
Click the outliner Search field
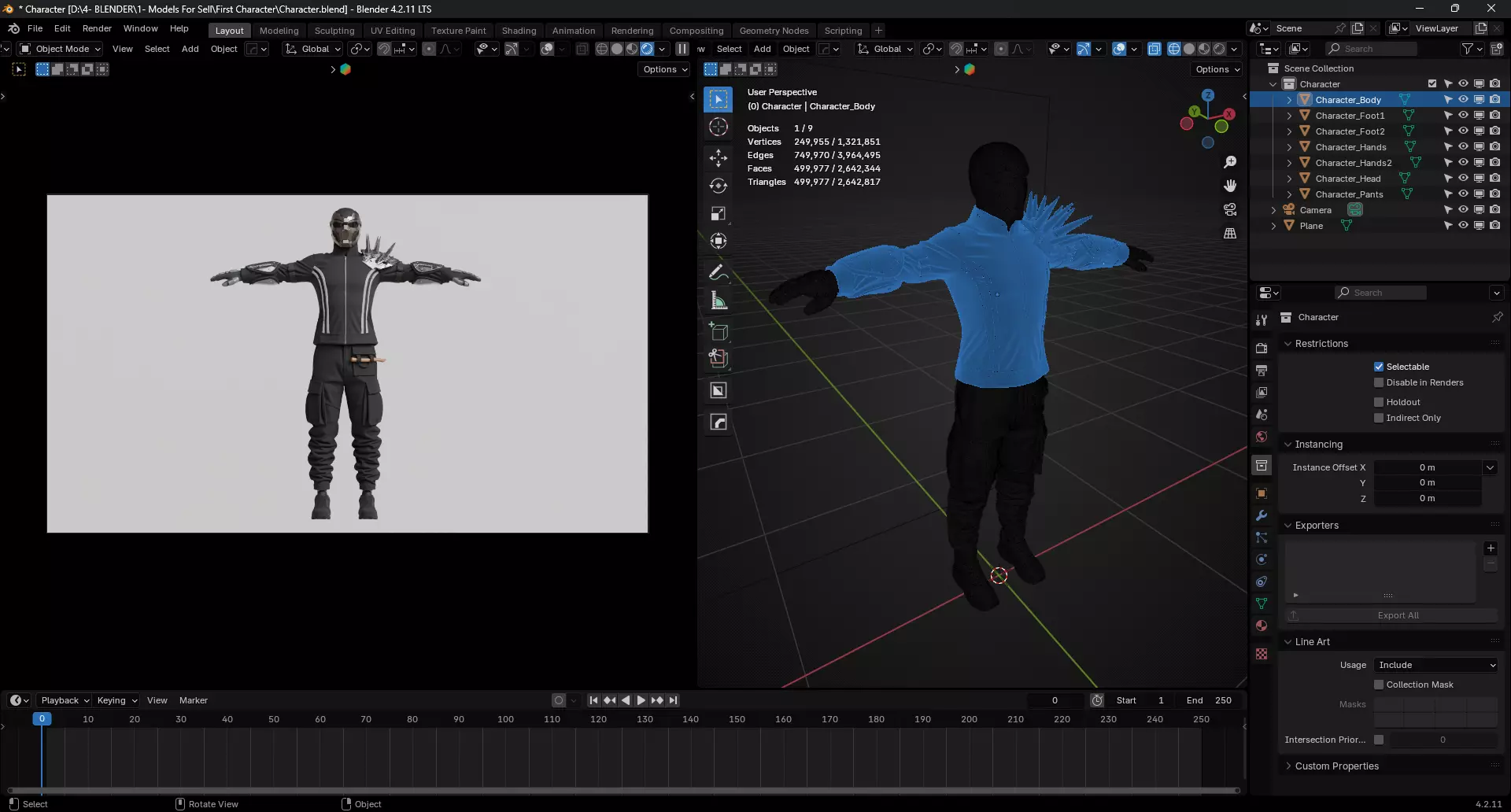tap(1371, 49)
